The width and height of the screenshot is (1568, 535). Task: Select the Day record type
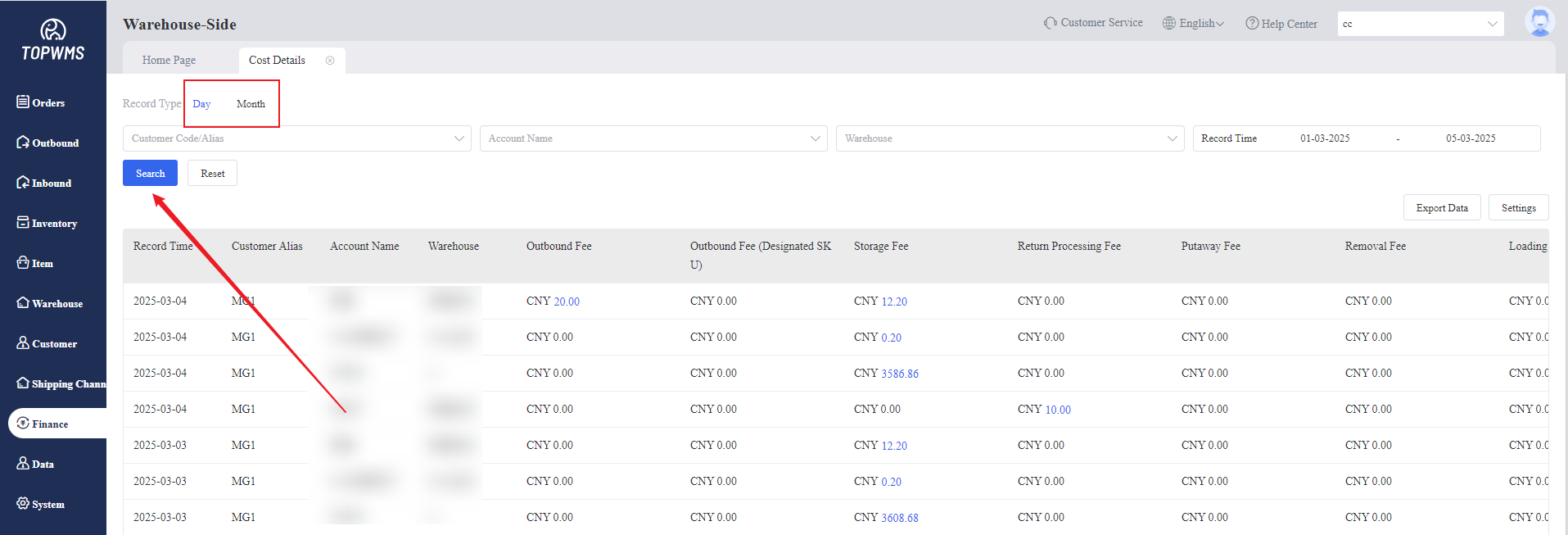[201, 104]
